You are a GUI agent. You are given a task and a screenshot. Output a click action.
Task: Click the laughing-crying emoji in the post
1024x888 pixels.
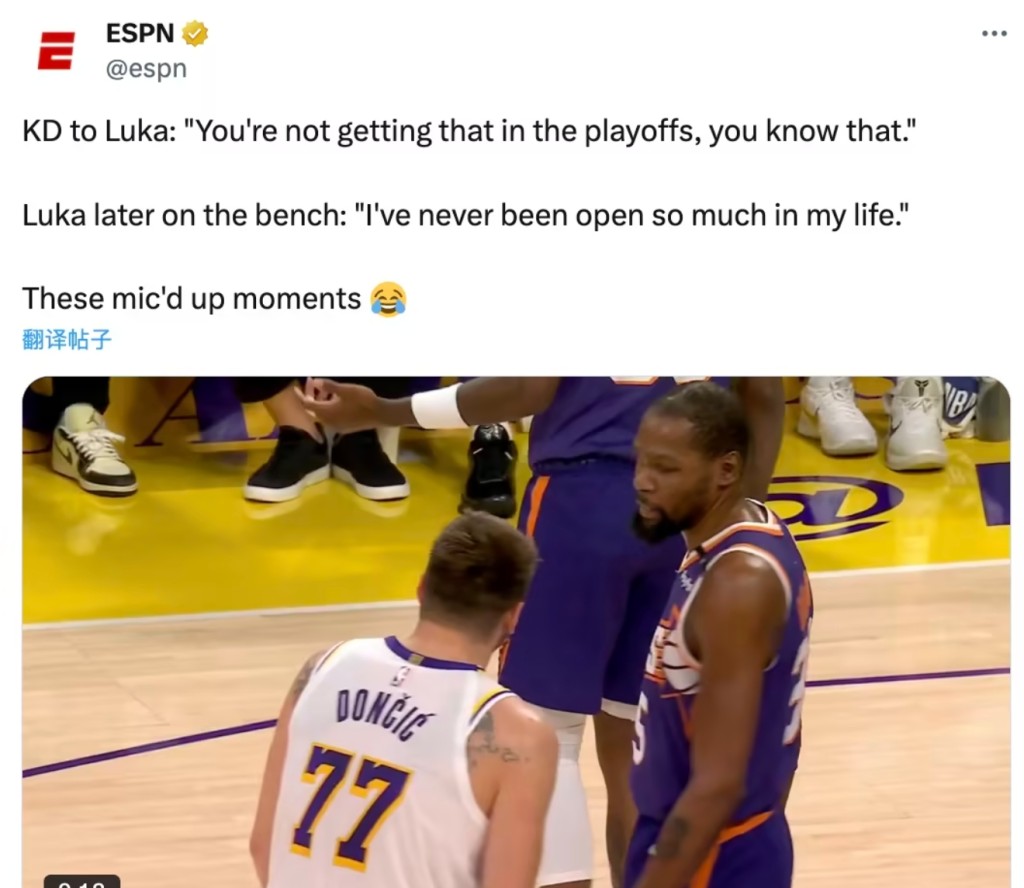(x=388, y=299)
